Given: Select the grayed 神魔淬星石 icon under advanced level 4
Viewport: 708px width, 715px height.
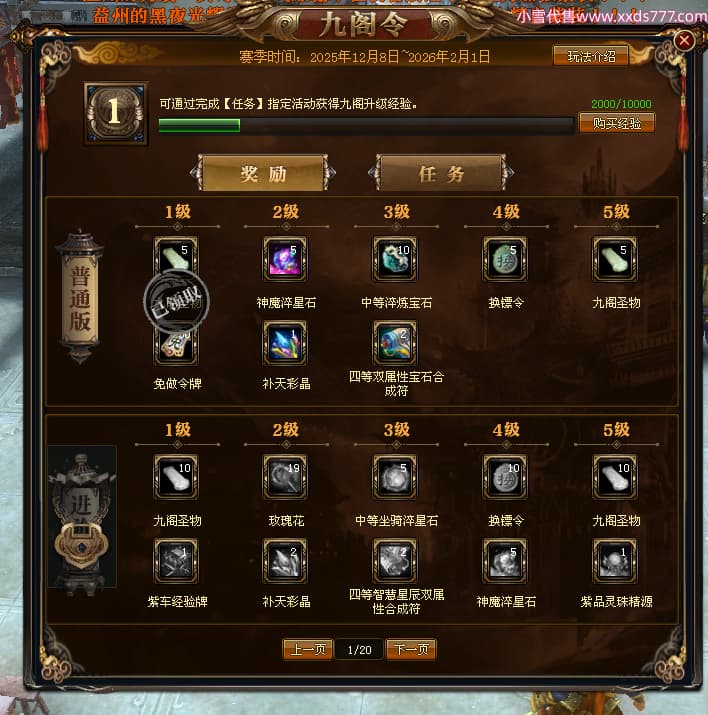Looking at the screenshot, I should pyautogui.click(x=505, y=561).
